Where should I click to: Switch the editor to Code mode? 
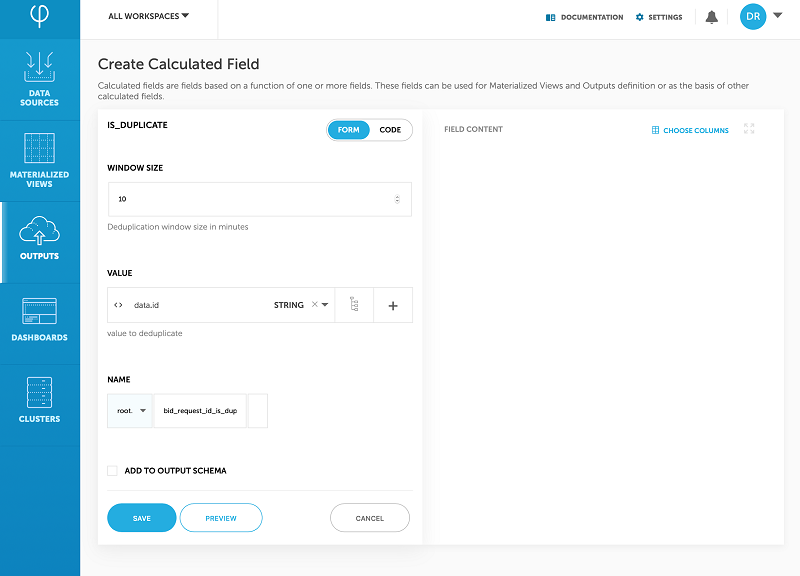tap(389, 129)
